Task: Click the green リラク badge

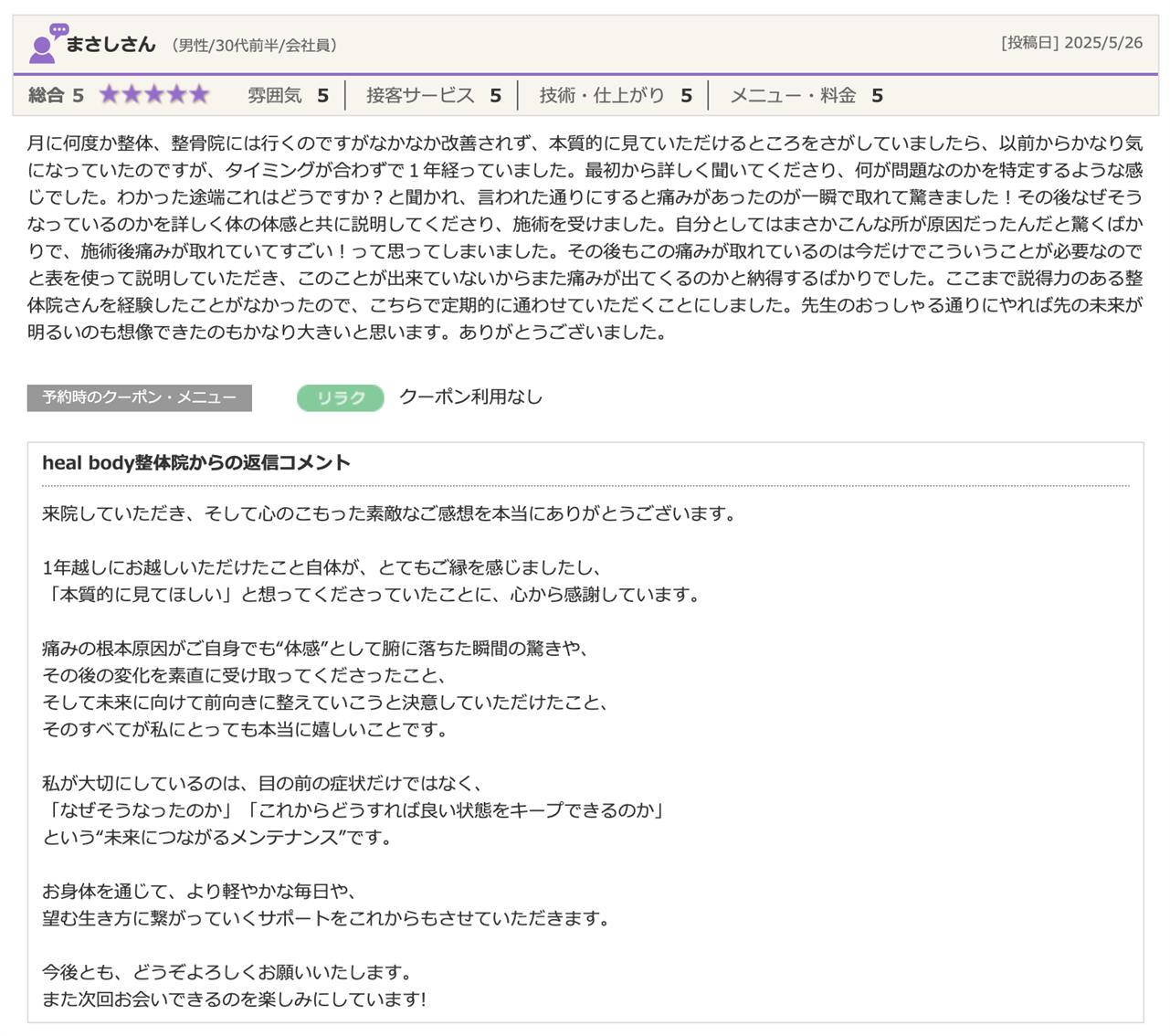Action: (340, 397)
